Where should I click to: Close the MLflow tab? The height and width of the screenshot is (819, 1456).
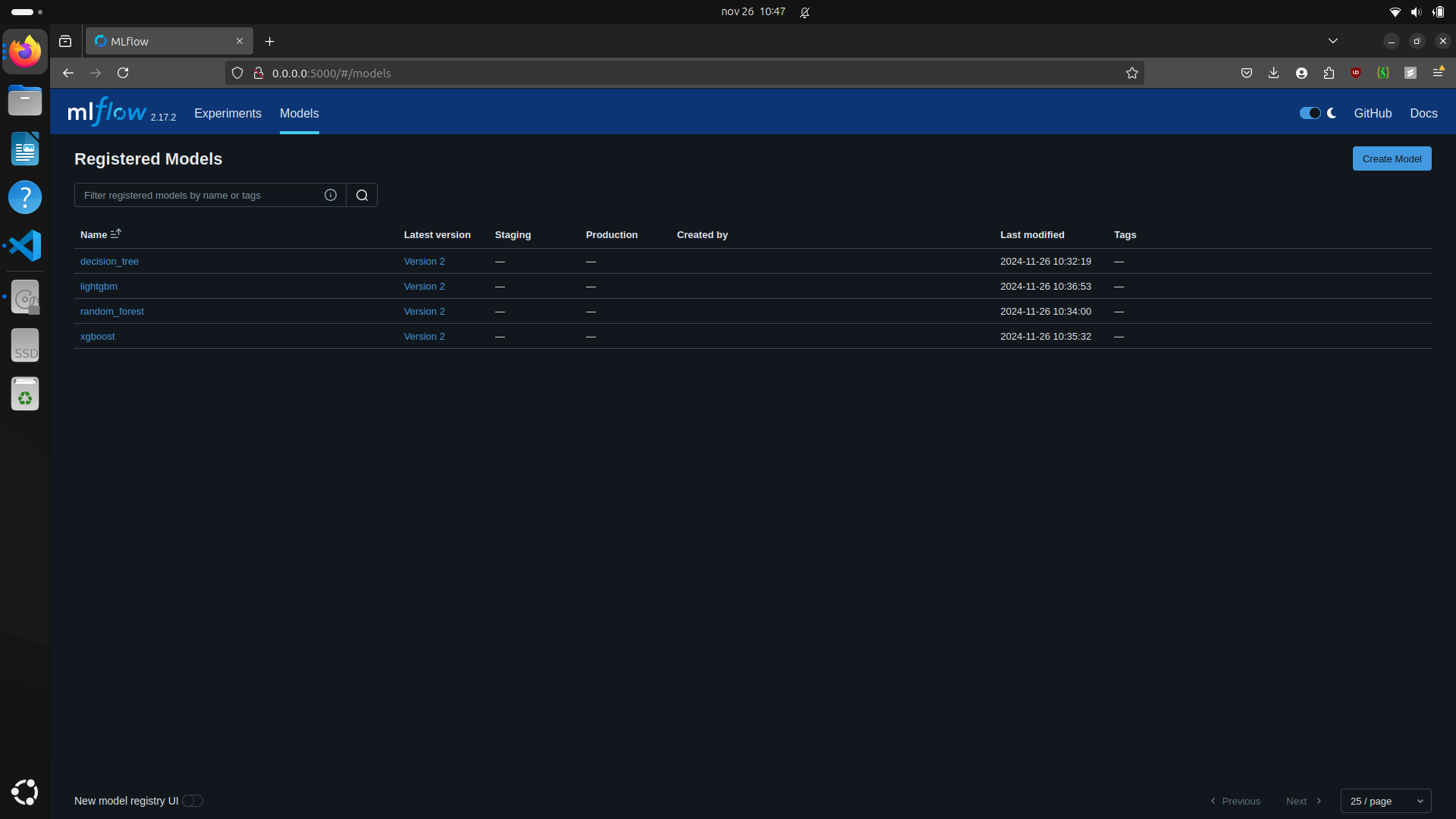pyautogui.click(x=240, y=42)
